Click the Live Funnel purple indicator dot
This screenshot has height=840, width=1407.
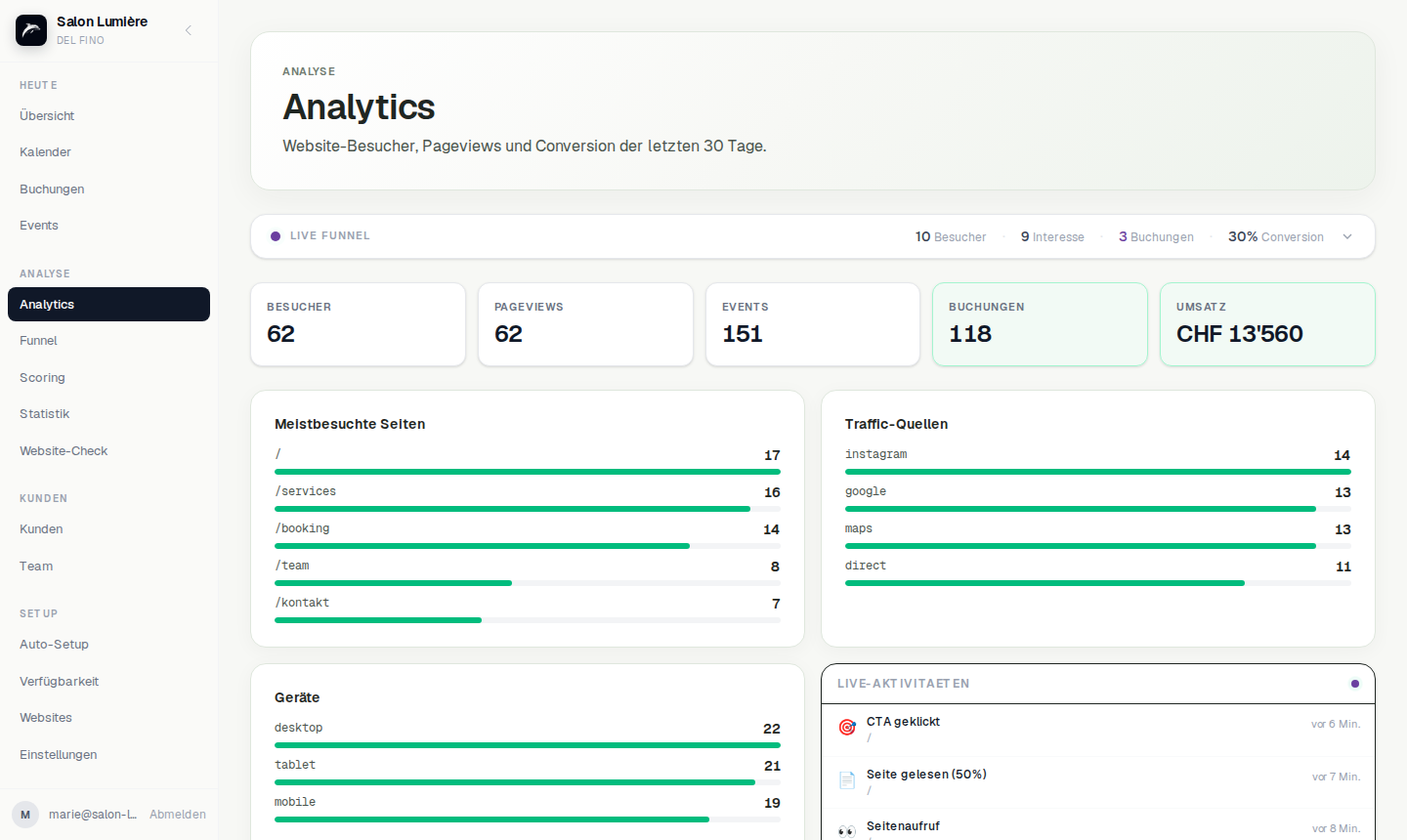click(x=276, y=236)
